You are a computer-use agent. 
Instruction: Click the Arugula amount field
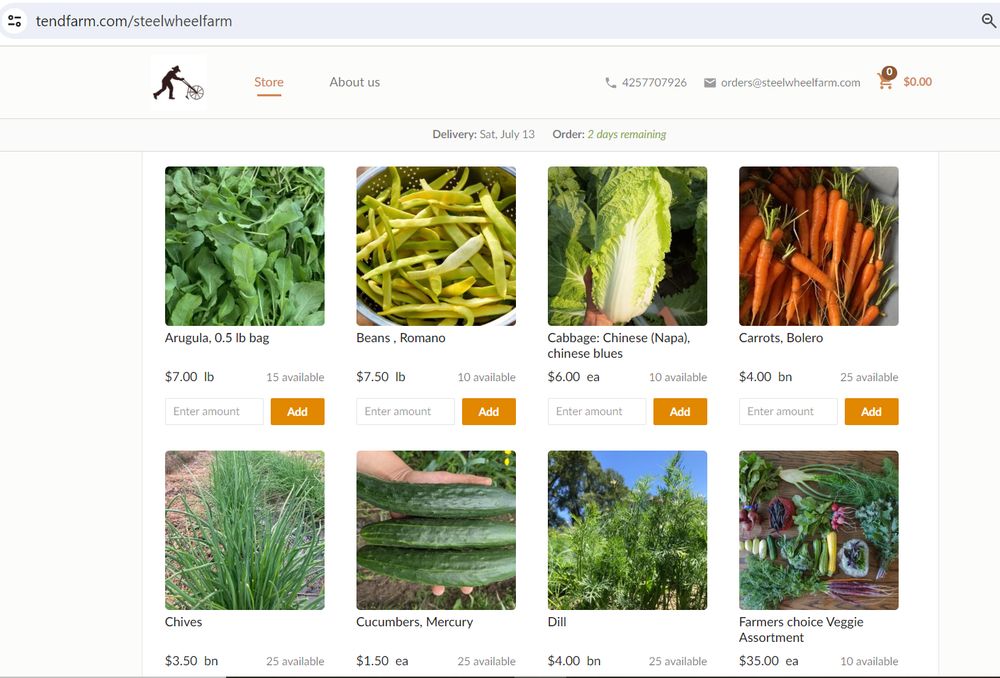point(214,411)
